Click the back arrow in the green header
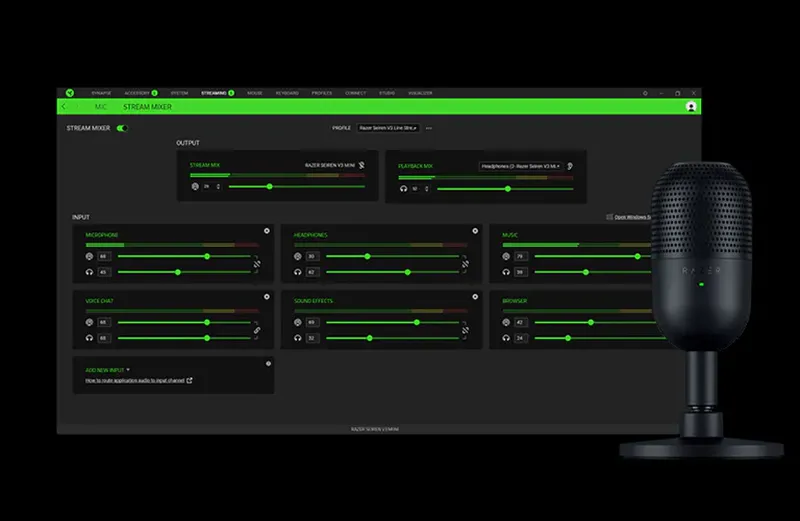The height and width of the screenshot is (521, 800). [65, 106]
